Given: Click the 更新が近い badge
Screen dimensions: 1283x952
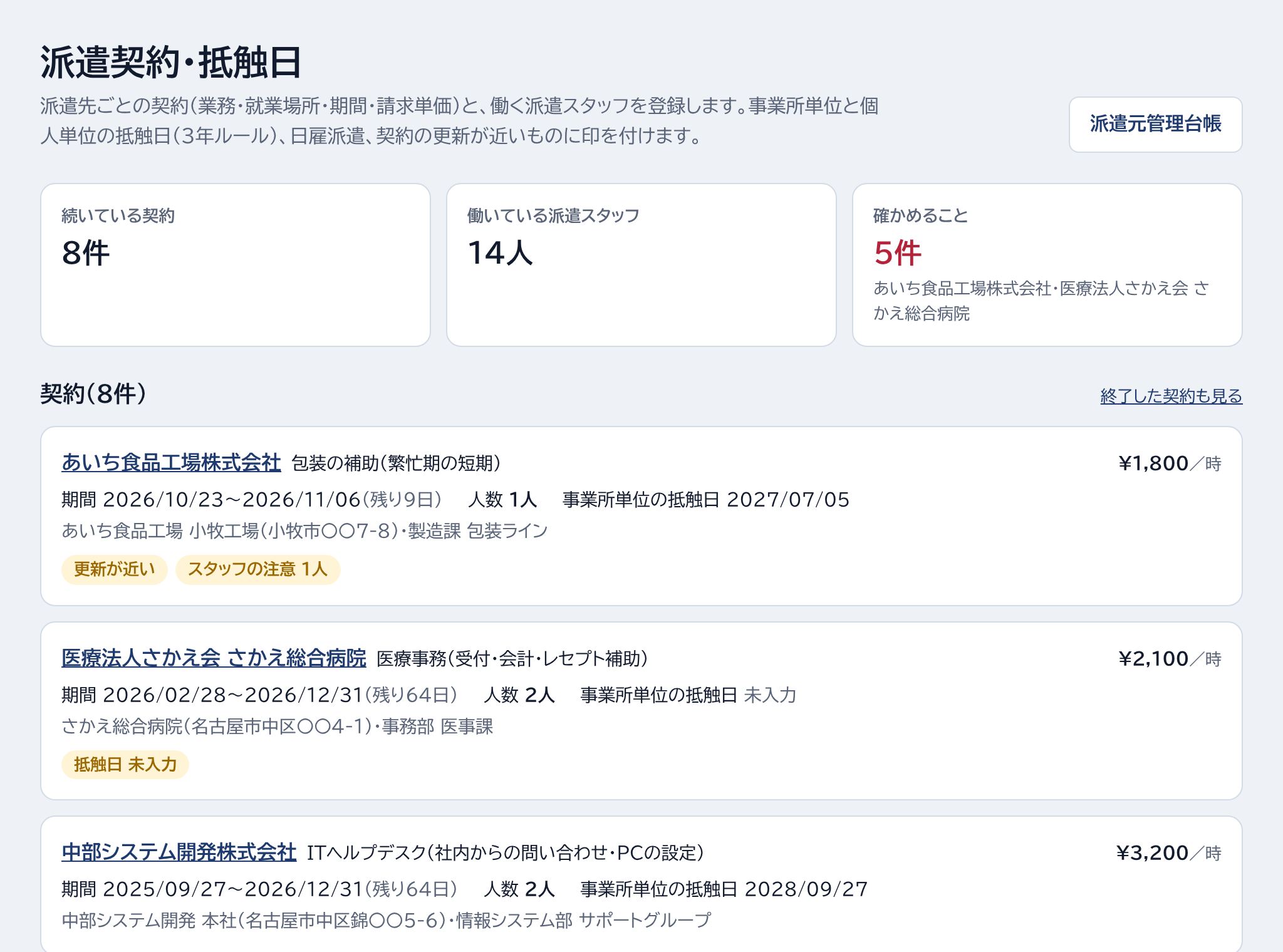Looking at the screenshot, I should [114, 569].
